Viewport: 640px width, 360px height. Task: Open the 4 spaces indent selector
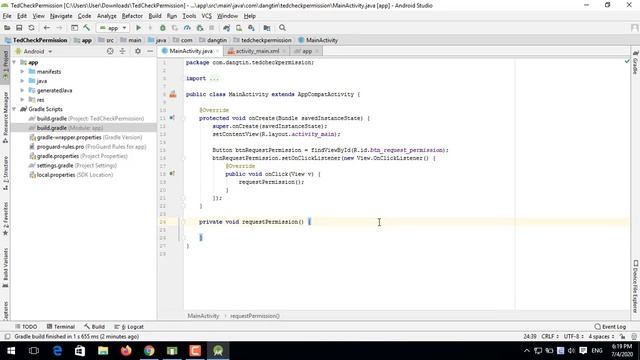[601, 336]
